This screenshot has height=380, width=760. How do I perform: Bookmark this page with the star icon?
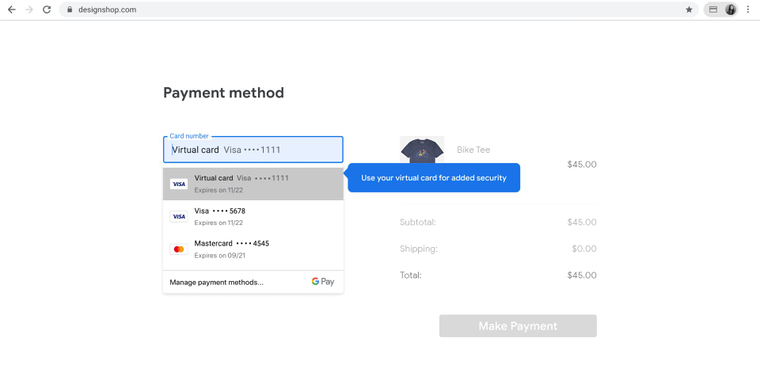pyautogui.click(x=689, y=10)
